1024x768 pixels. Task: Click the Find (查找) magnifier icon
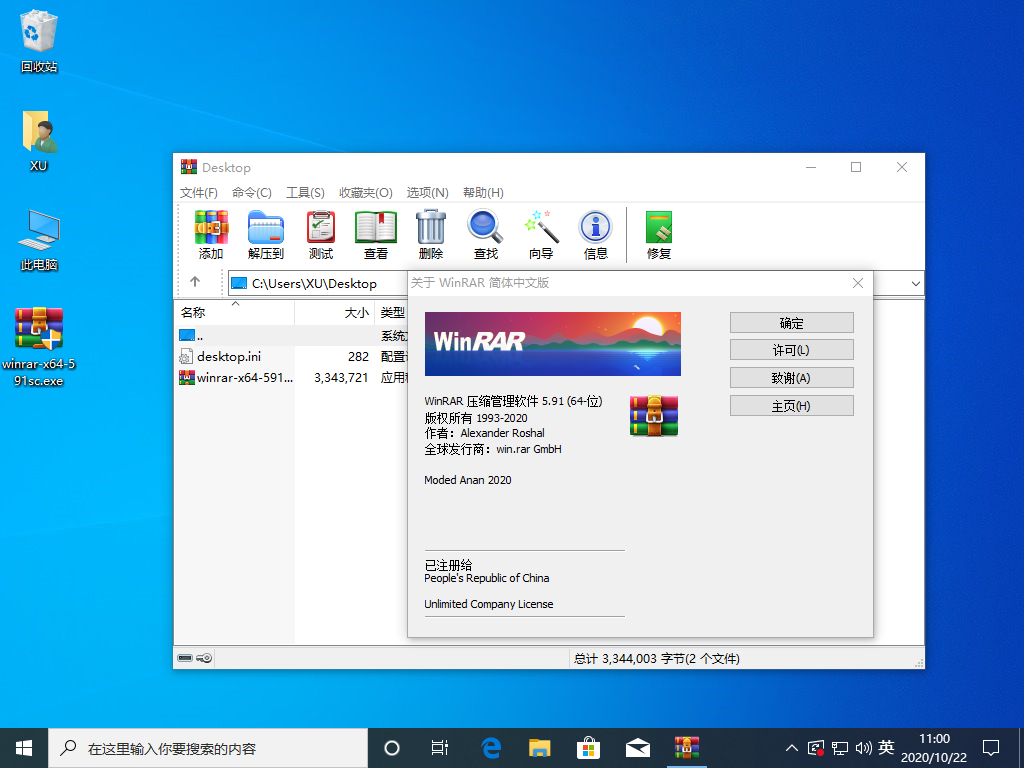click(486, 235)
